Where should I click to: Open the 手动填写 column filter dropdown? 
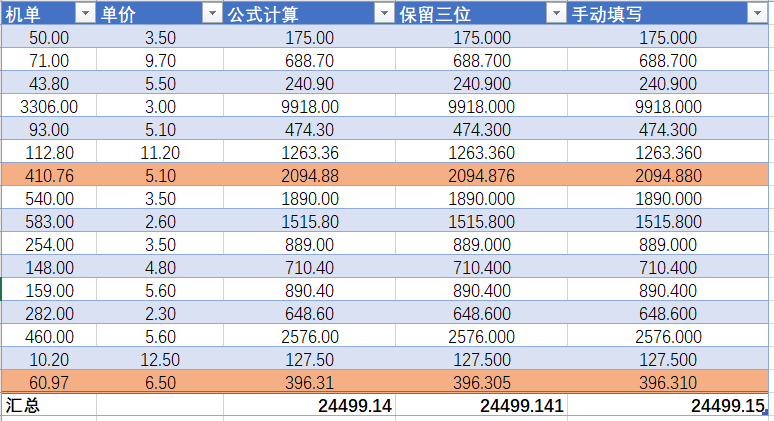(x=757, y=13)
